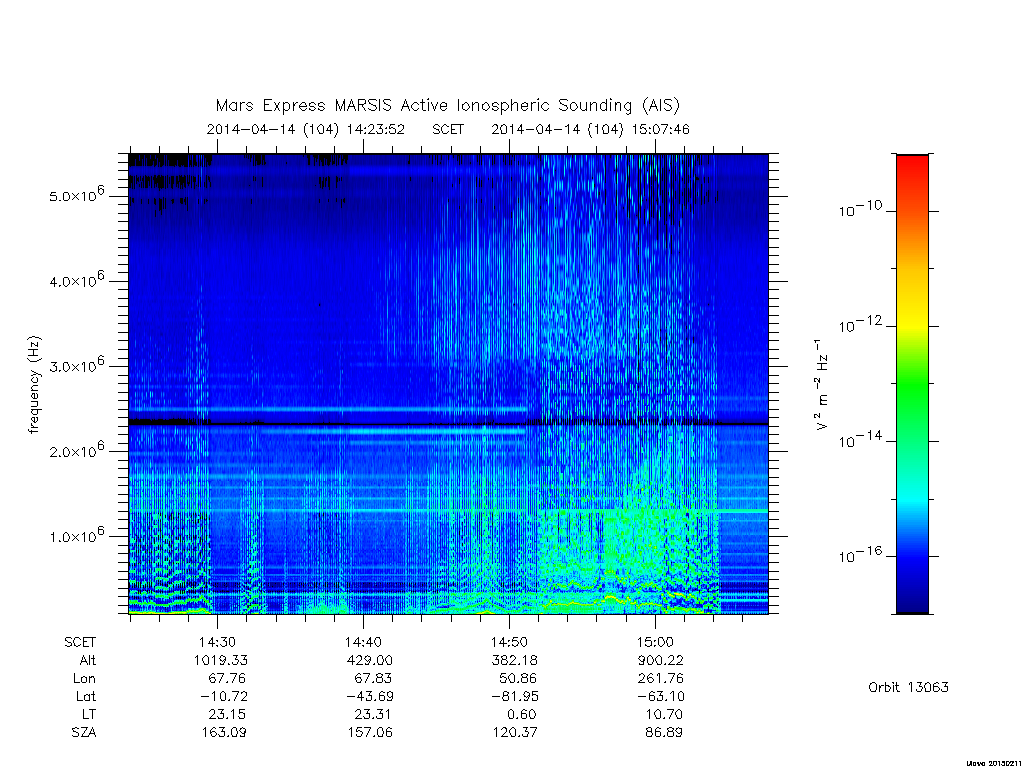Click the latitude value -81.95

[515, 696]
